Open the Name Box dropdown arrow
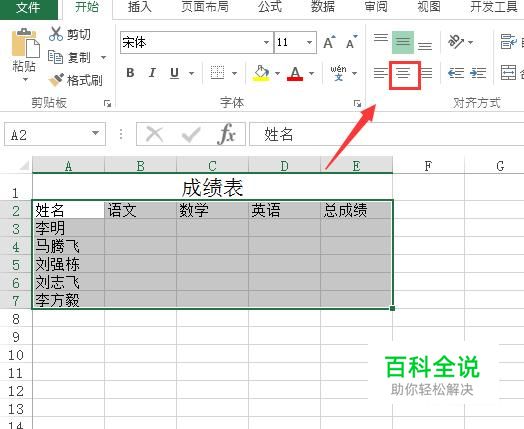The height and width of the screenshot is (429, 524). pyautogui.click(x=96, y=133)
